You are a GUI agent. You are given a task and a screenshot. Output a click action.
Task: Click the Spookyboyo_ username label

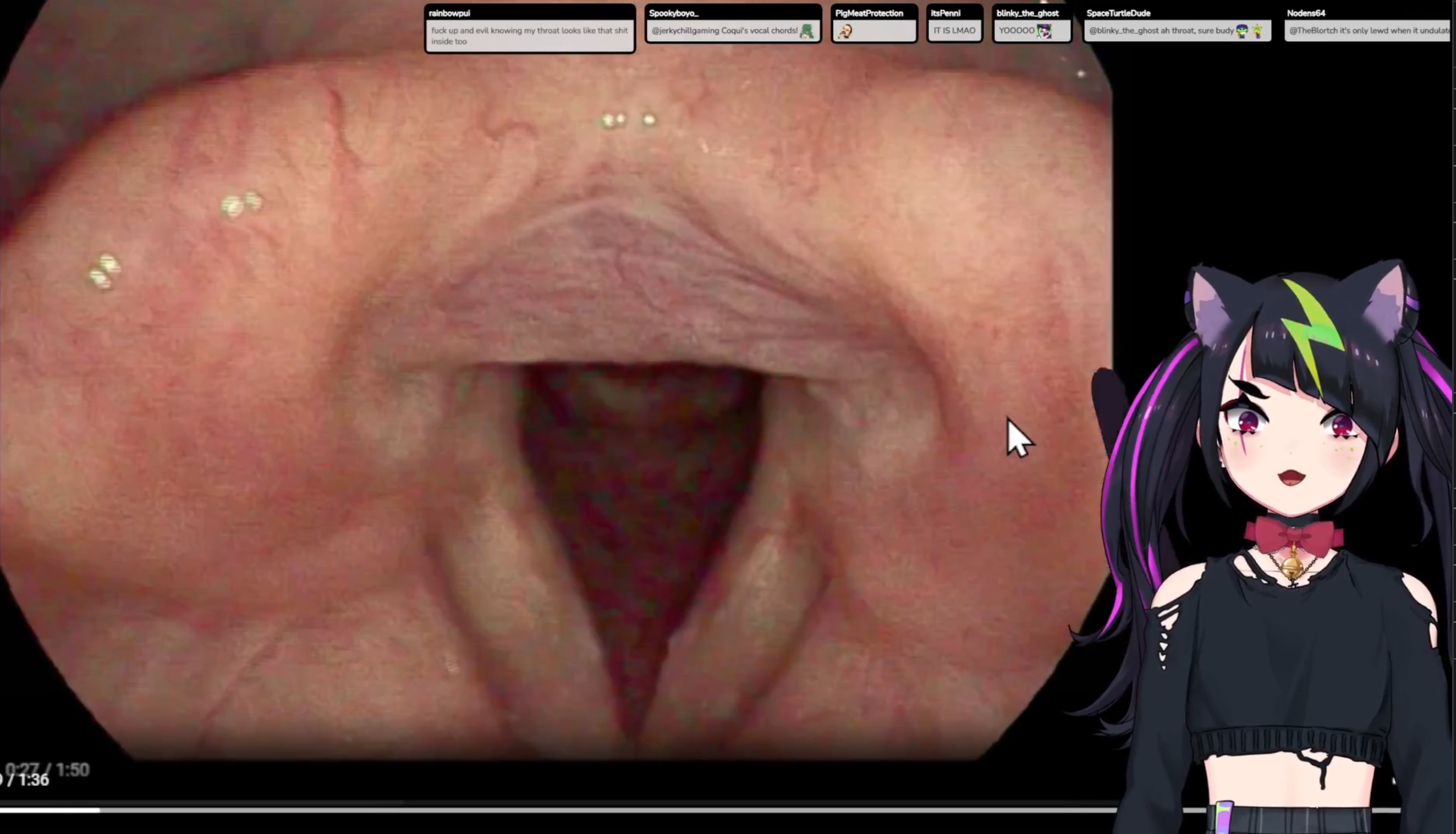click(674, 13)
